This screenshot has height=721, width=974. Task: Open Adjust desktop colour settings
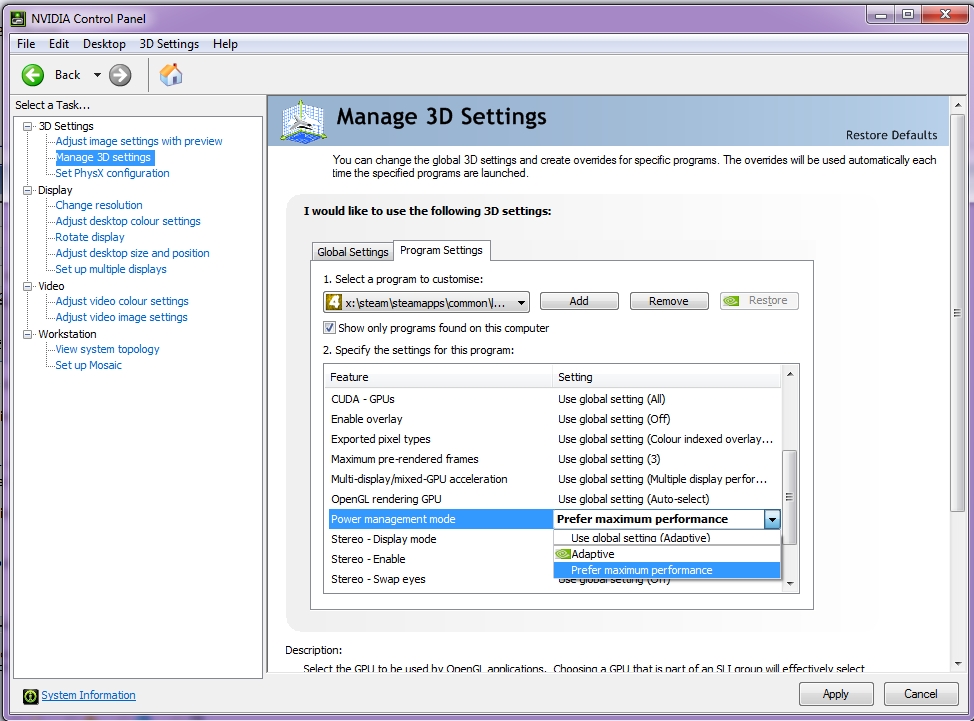click(128, 221)
